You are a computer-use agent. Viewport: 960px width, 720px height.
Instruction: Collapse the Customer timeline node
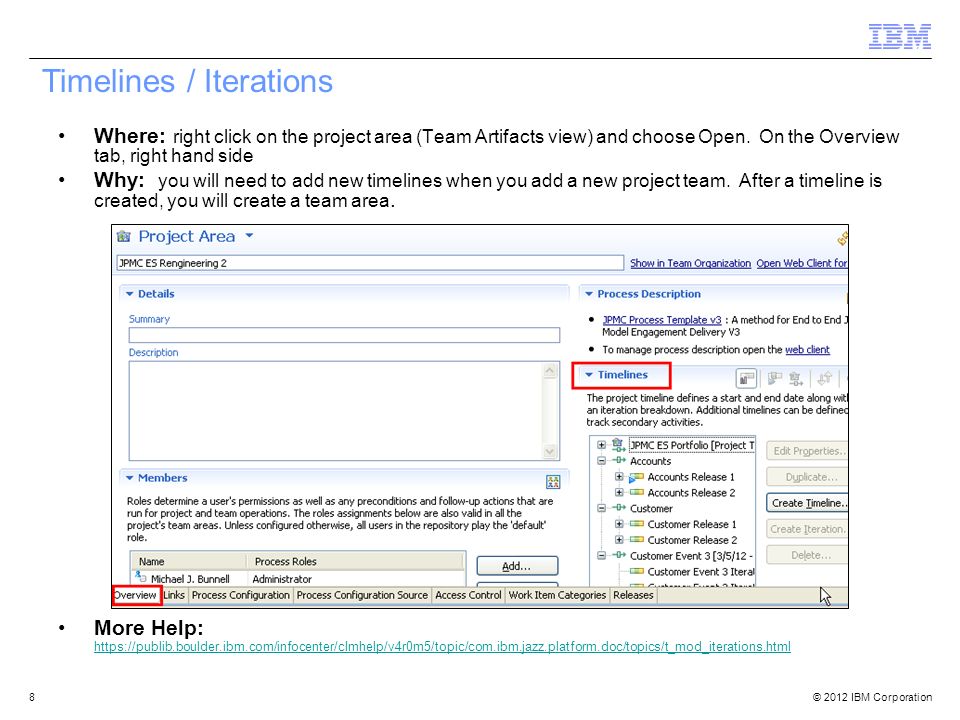click(x=601, y=508)
